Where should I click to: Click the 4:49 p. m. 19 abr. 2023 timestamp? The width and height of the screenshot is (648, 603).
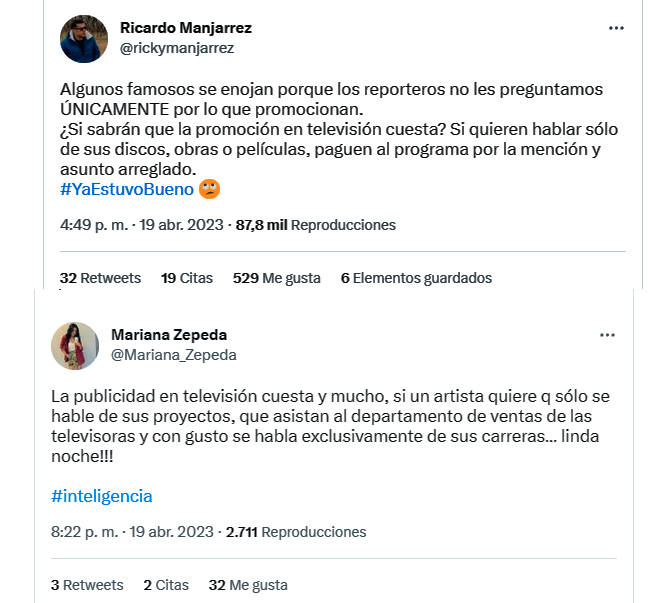pyautogui.click(x=143, y=225)
